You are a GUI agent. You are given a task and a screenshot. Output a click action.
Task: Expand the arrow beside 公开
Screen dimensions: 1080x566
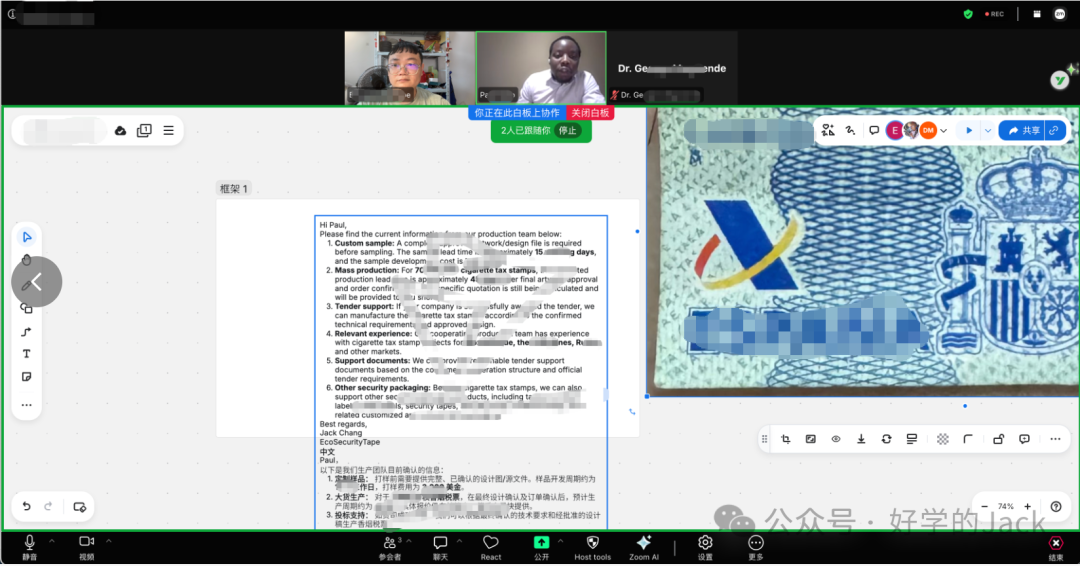[x=560, y=541]
